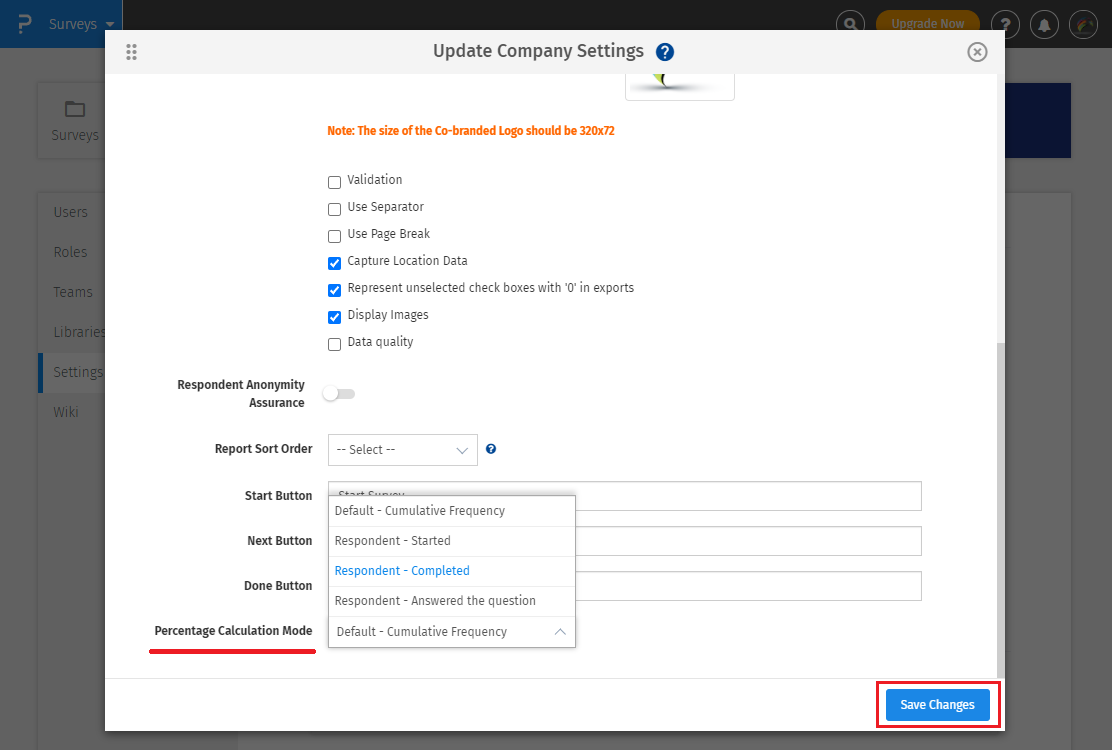Open the search icon in top bar
The height and width of the screenshot is (750, 1112).
pyautogui.click(x=850, y=24)
